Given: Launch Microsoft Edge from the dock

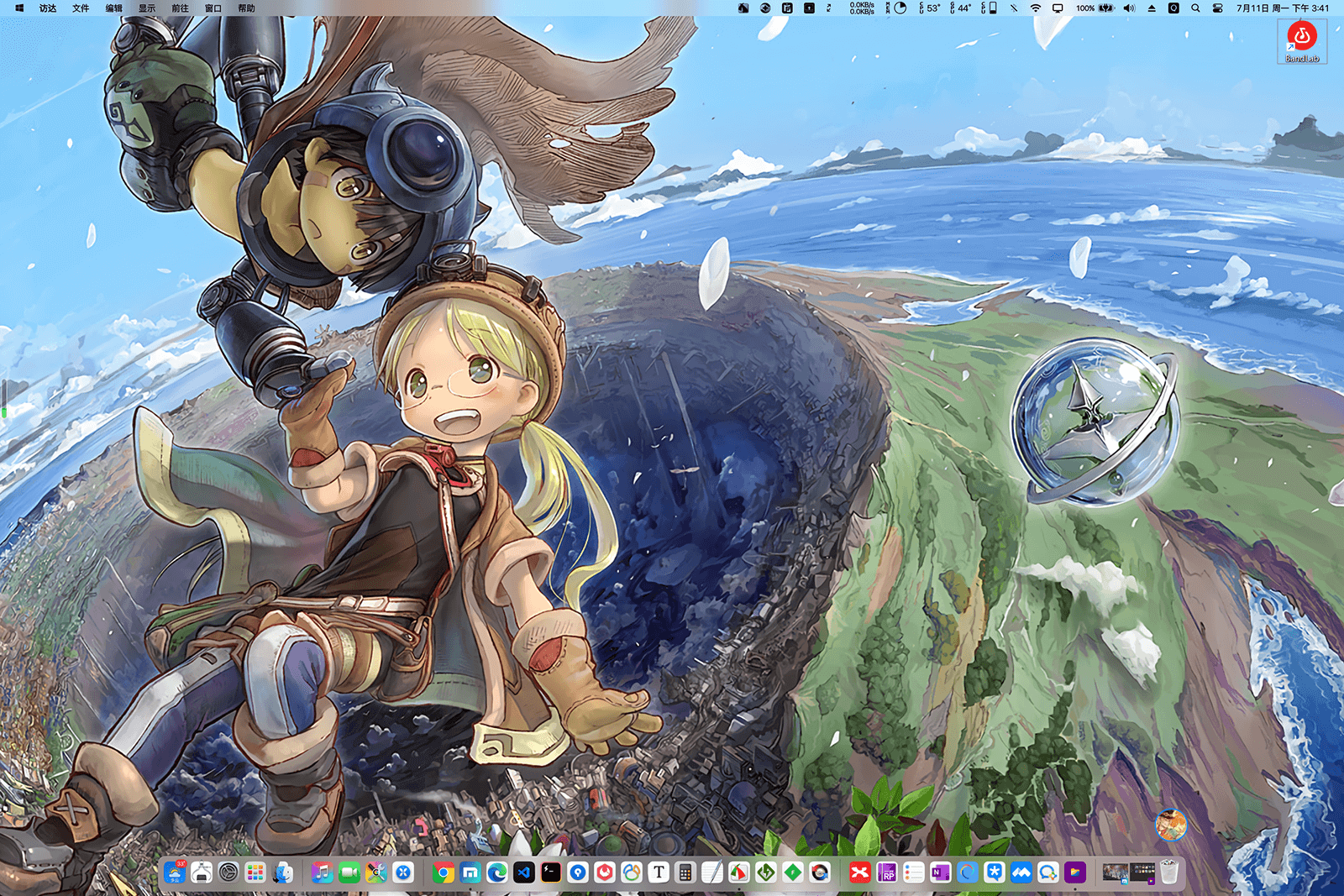Looking at the screenshot, I should tap(497, 873).
